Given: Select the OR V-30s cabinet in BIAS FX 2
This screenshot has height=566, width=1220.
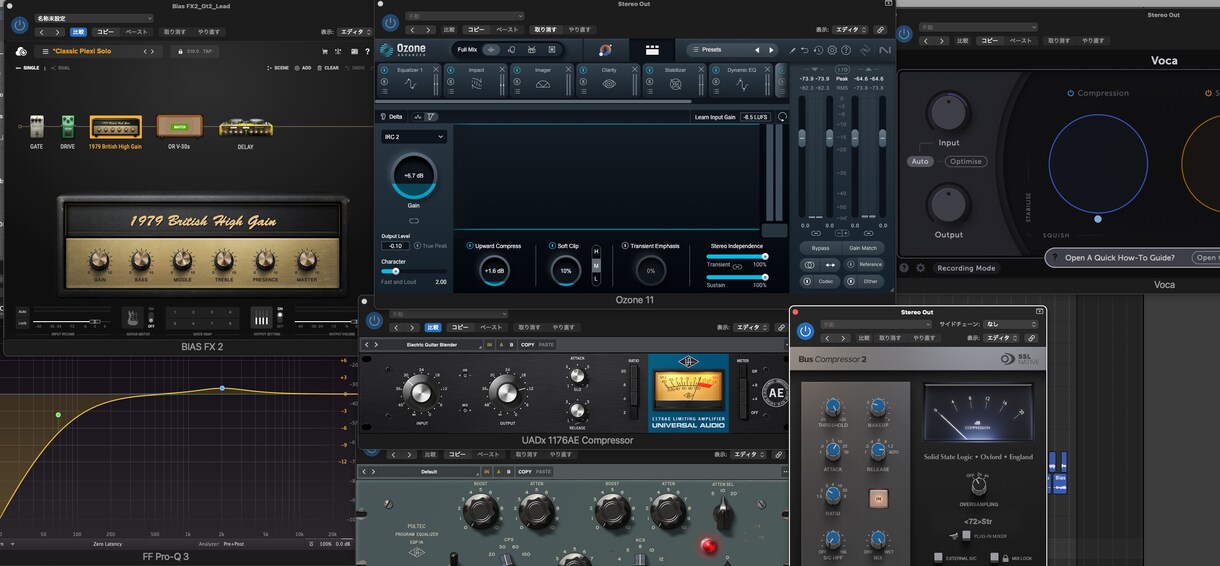Looking at the screenshot, I should tap(179, 126).
